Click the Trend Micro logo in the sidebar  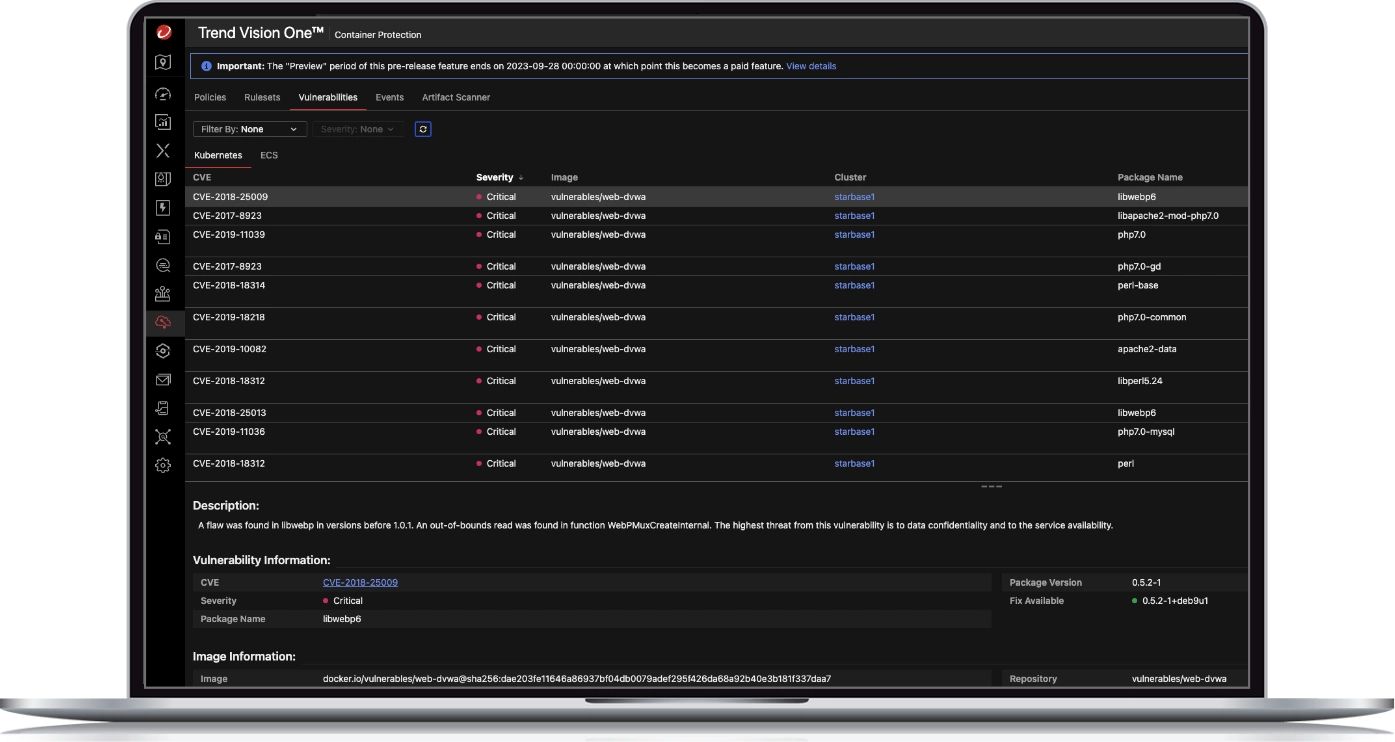pyautogui.click(x=163, y=33)
